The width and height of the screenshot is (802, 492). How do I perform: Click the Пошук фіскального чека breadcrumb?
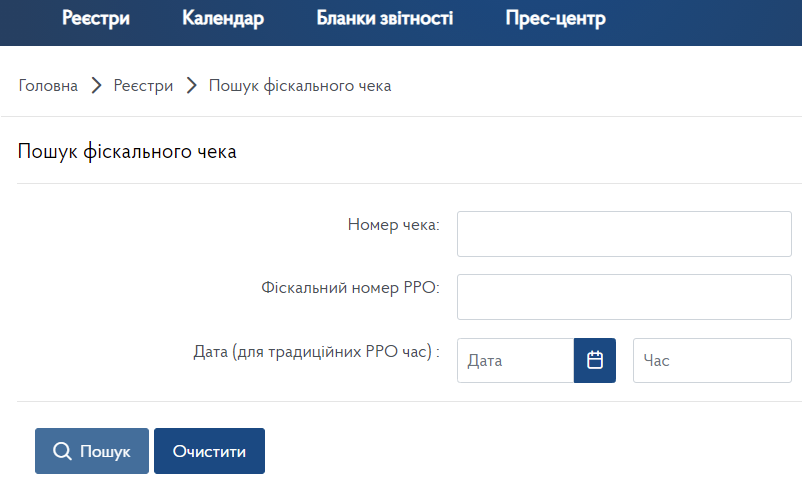300,85
